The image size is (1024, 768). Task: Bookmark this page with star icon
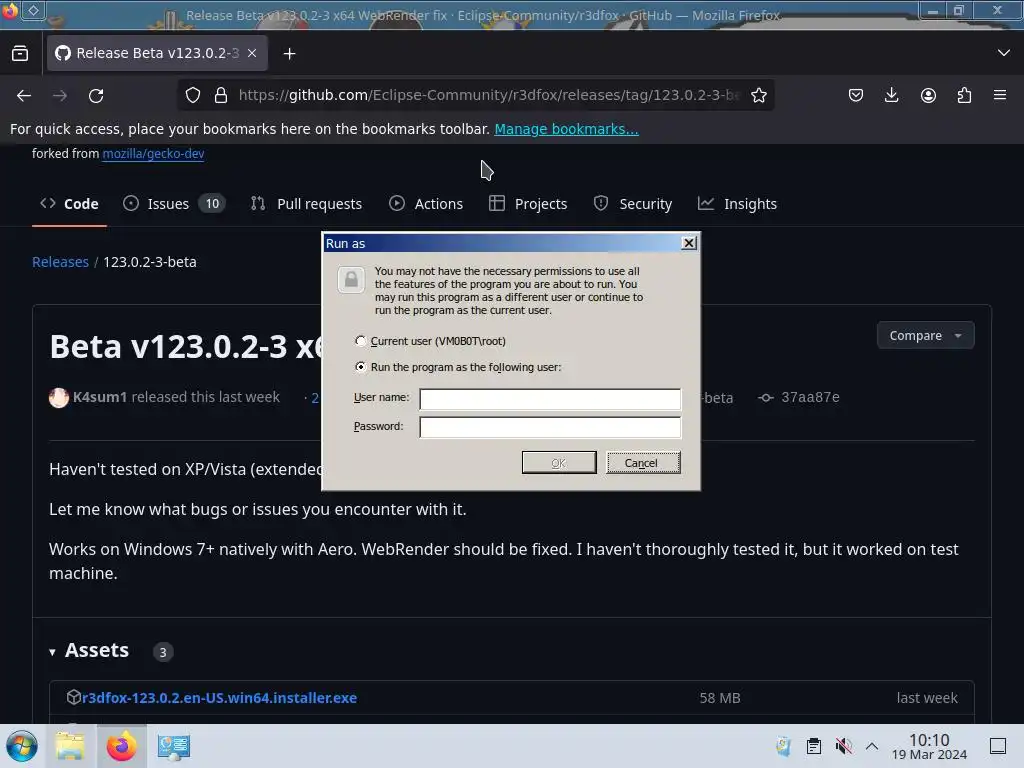(758, 95)
